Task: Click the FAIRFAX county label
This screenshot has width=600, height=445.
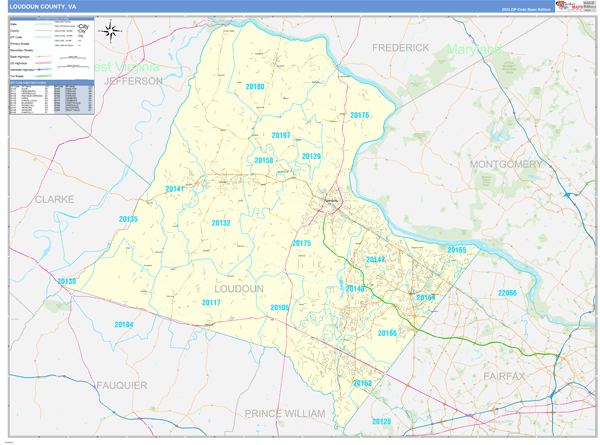Action: [x=502, y=376]
